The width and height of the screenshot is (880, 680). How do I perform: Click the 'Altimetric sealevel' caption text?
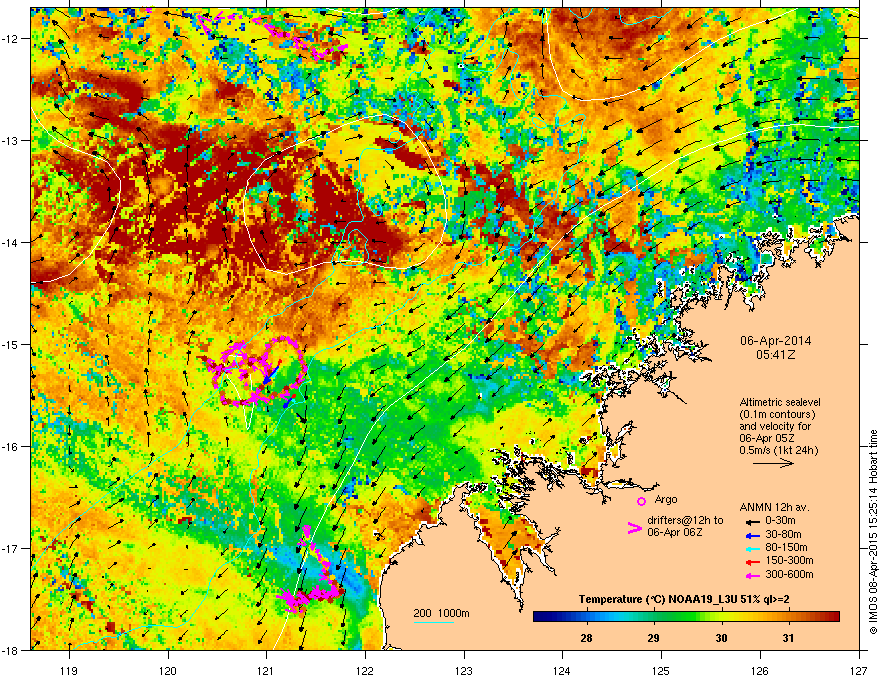pyautogui.click(x=780, y=402)
